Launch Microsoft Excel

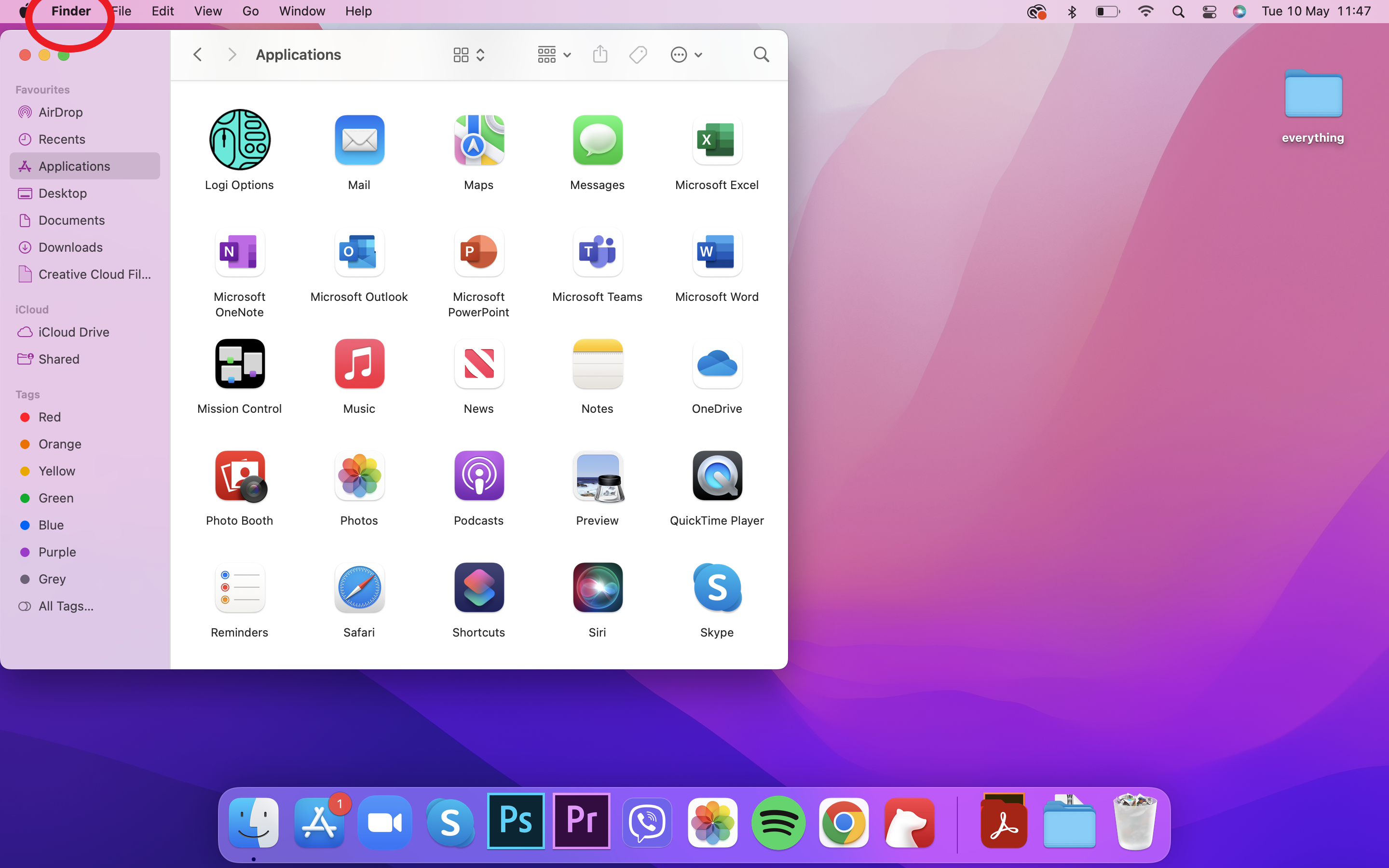[717, 139]
